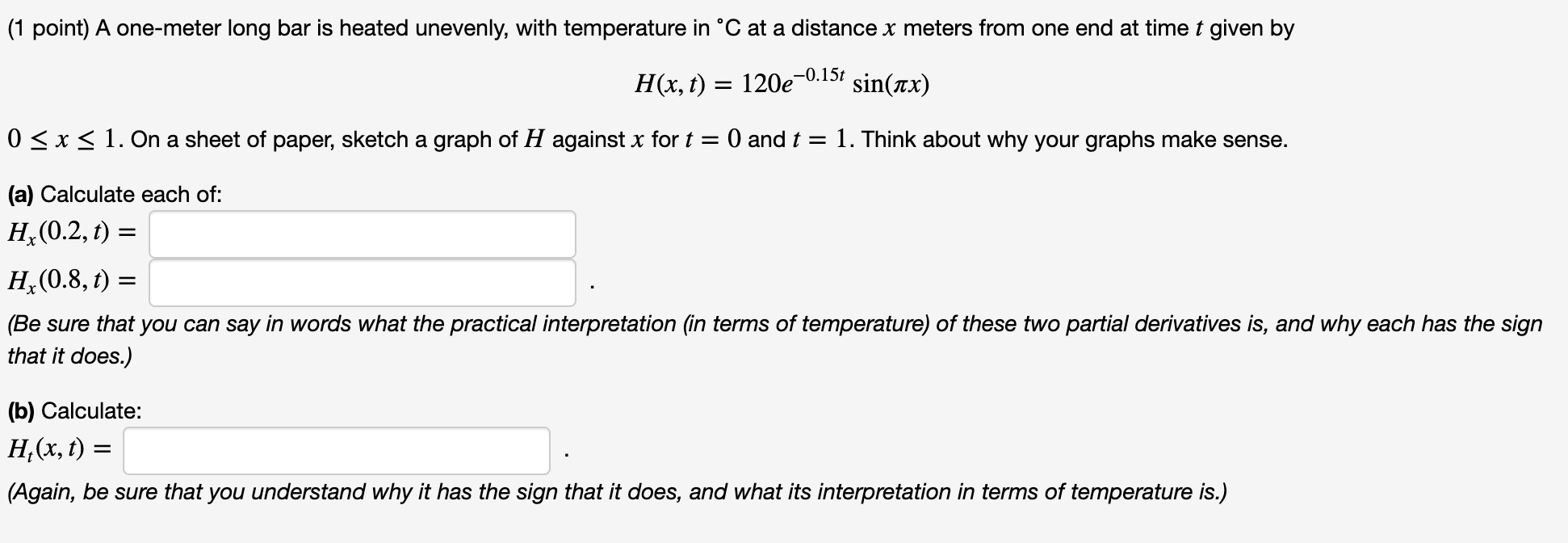The width and height of the screenshot is (1568, 543).
Task: Click the period after the Hx(0.8, t) box
Action: 592,287
